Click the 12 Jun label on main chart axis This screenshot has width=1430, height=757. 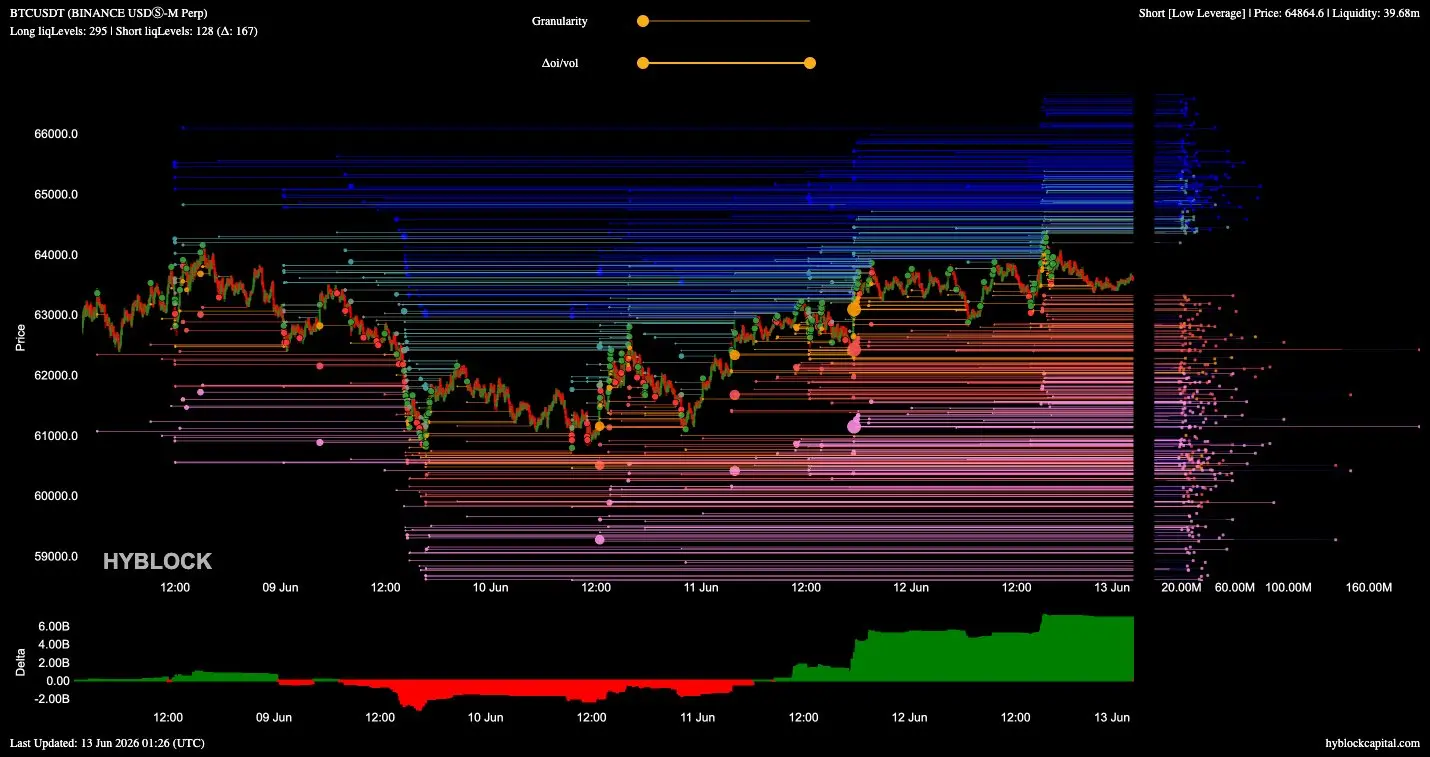pyautogui.click(x=911, y=588)
